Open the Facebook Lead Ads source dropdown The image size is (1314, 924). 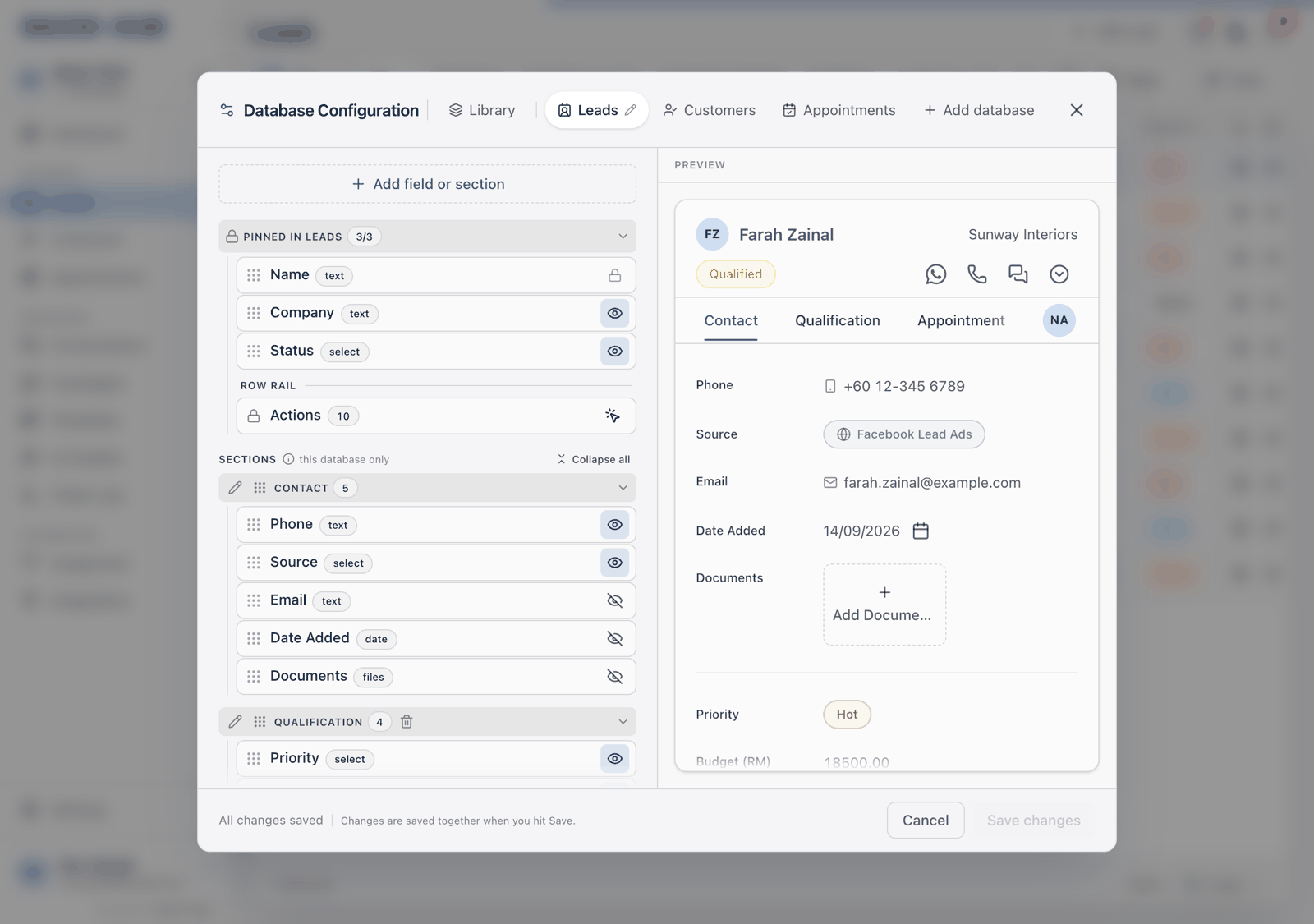tap(904, 434)
